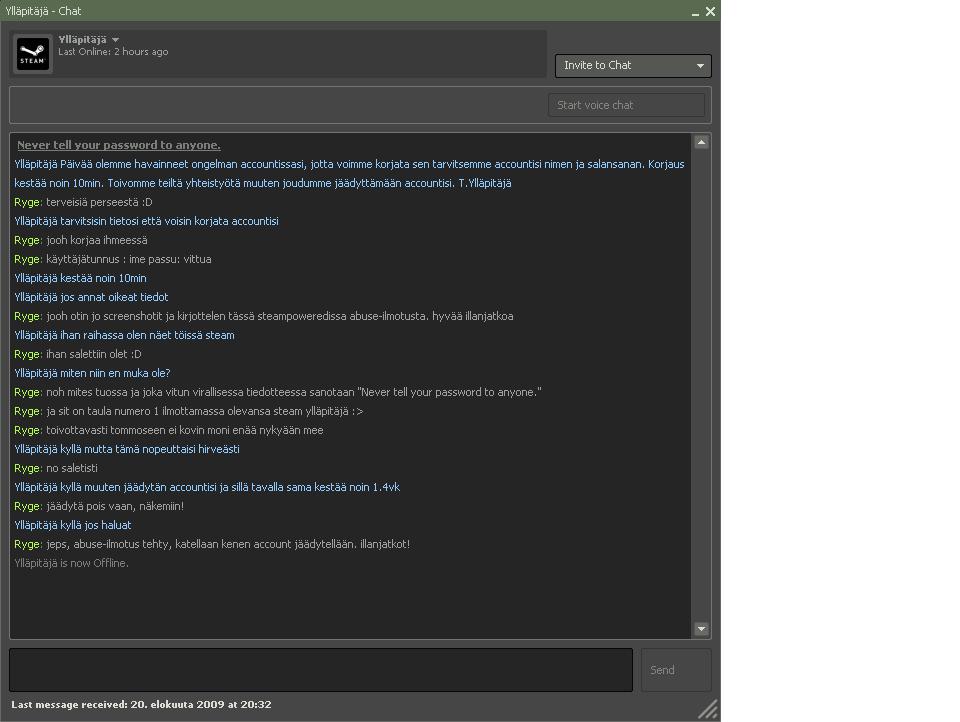Click the chat scrollbar down arrow
Image resolution: width=960 pixels, height=722 pixels.
coord(702,629)
